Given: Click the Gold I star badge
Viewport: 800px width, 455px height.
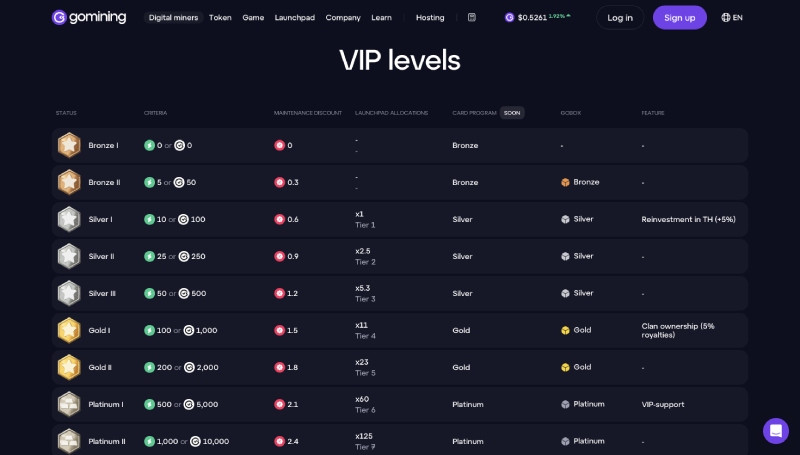Looking at the screenshot, I should [69, 330].
